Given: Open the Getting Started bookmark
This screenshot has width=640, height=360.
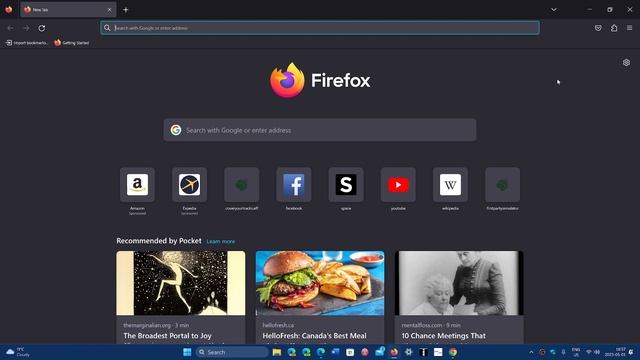Looking at the screenshot, I should (x=72, y=43).
